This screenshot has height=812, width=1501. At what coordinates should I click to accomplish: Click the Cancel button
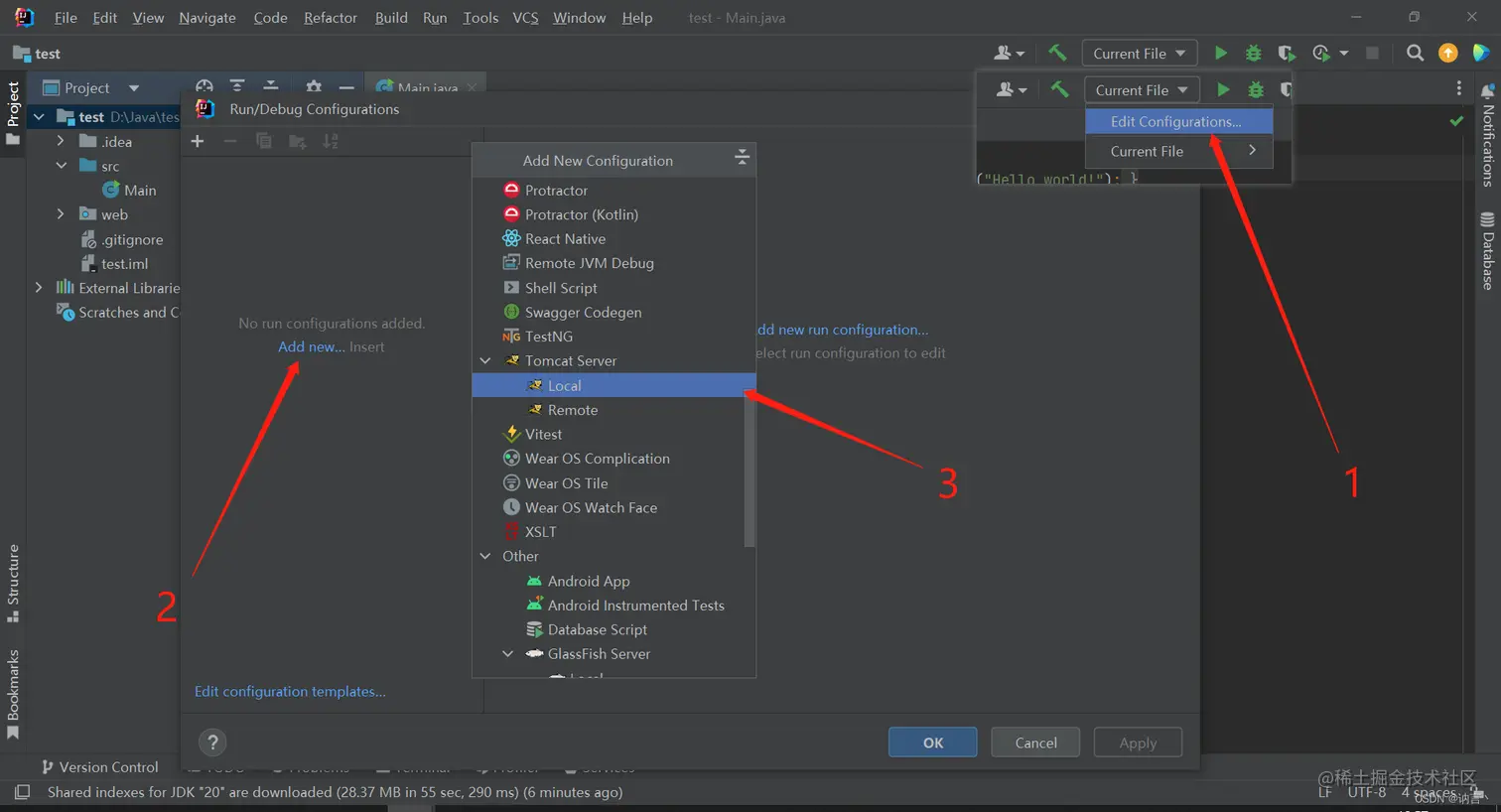click(x=1035, y=743)
